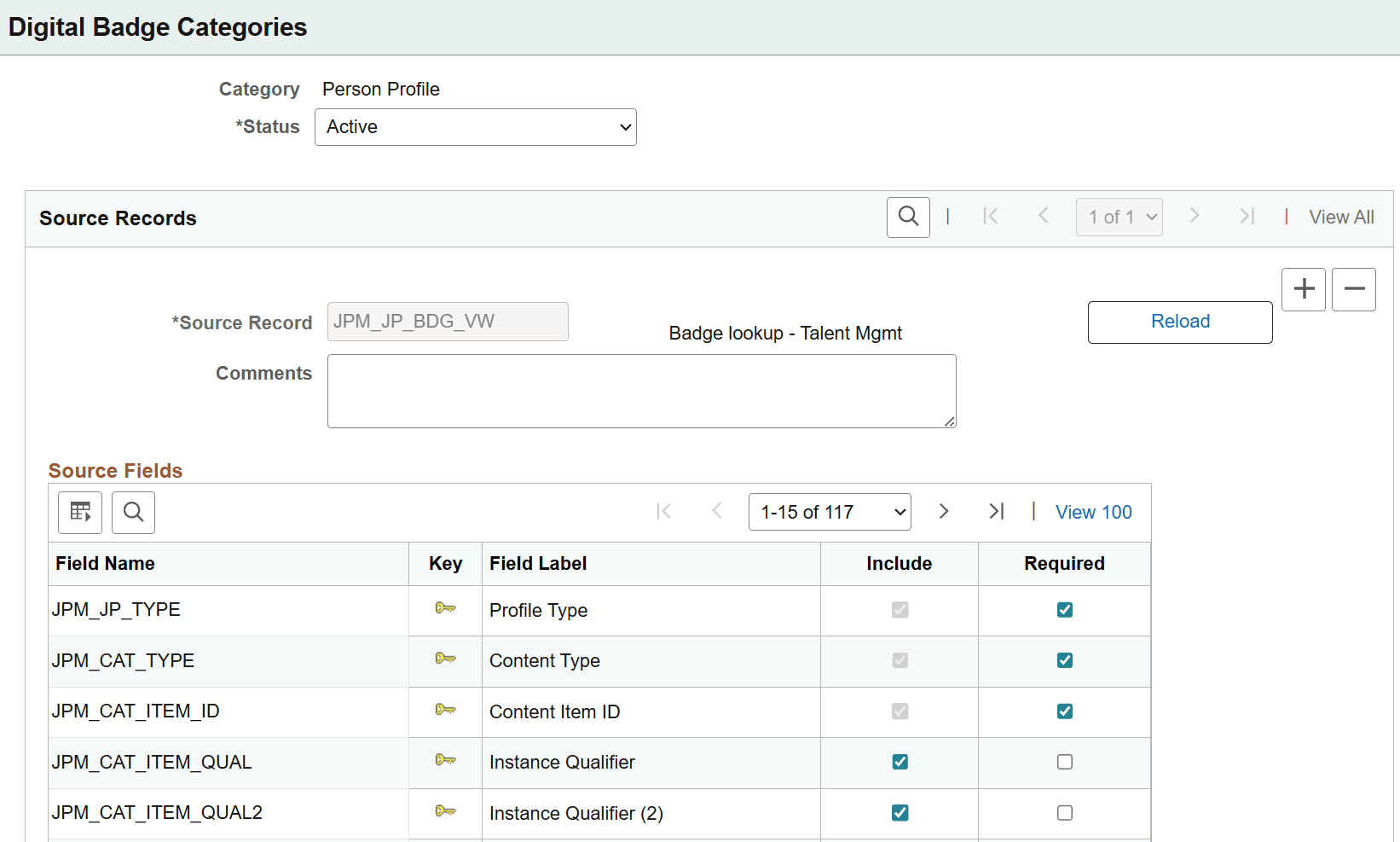This screenshot has width=1400, height=842.
Task: Check Required for Instance Qualifier (2)
Action: tap(1065, 813)
